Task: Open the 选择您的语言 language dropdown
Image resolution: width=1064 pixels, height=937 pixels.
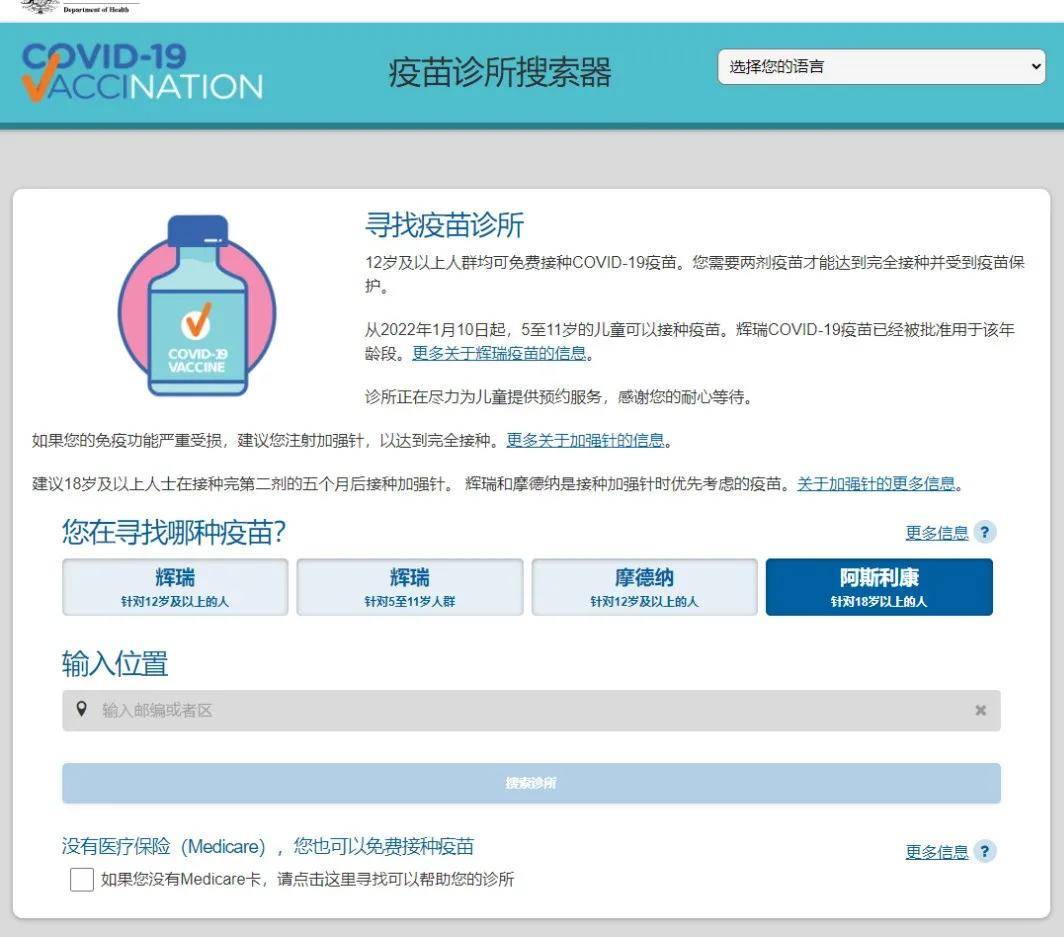Action: [x=881, y=66]
